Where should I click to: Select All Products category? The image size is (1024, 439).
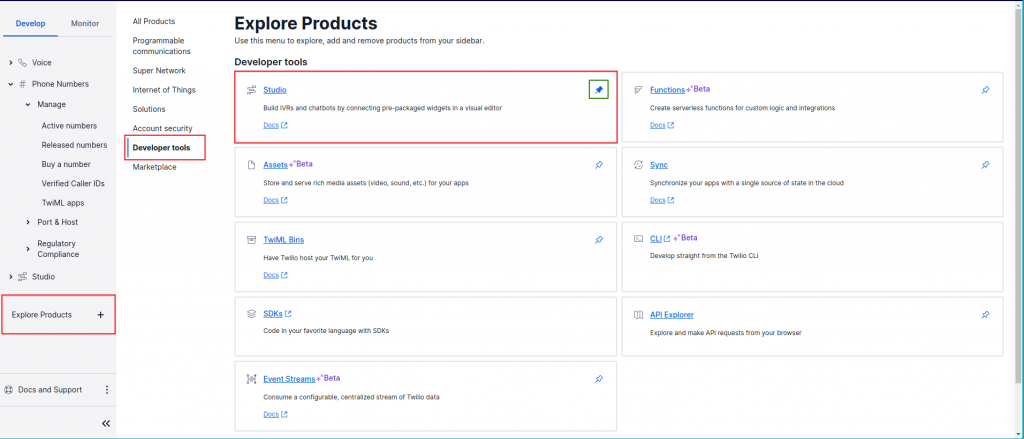(153, 22)
